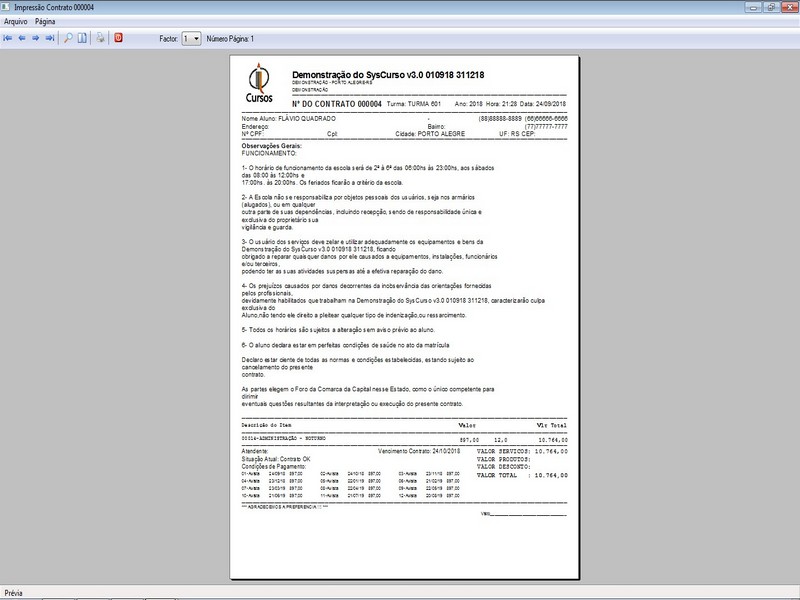
Task: Click Nº DO CONTRATO 000004 text
Action: pos(337,104)
